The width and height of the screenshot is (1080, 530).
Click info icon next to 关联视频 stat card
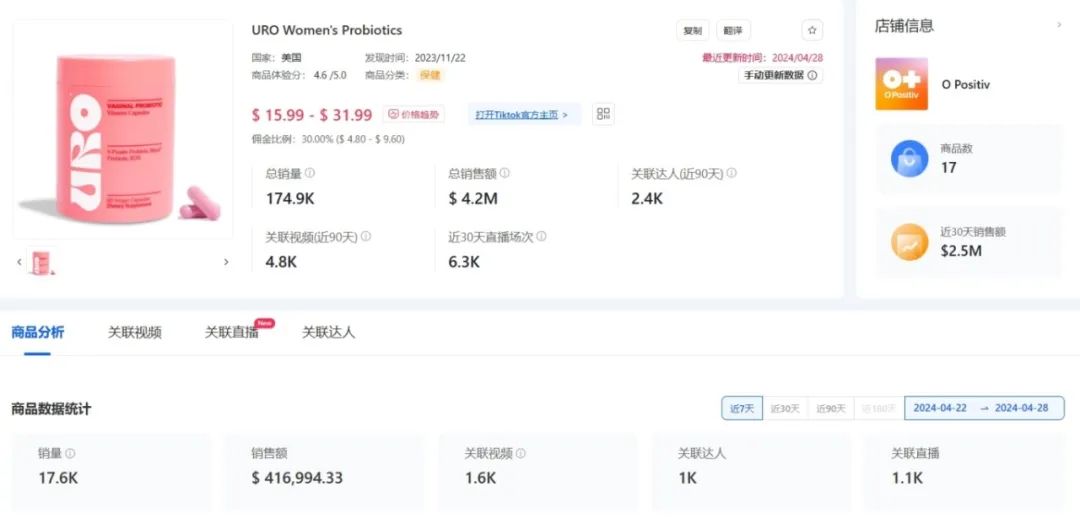tap(521, 453)
